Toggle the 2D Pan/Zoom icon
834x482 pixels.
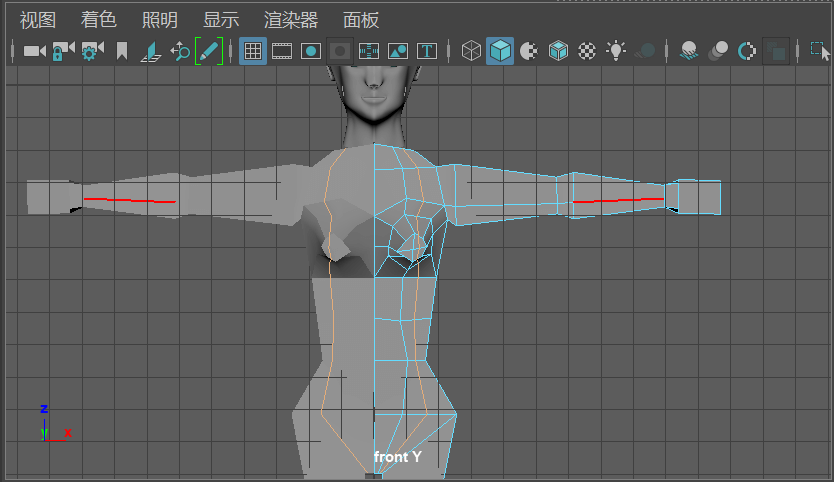click(x=180, y=51)
